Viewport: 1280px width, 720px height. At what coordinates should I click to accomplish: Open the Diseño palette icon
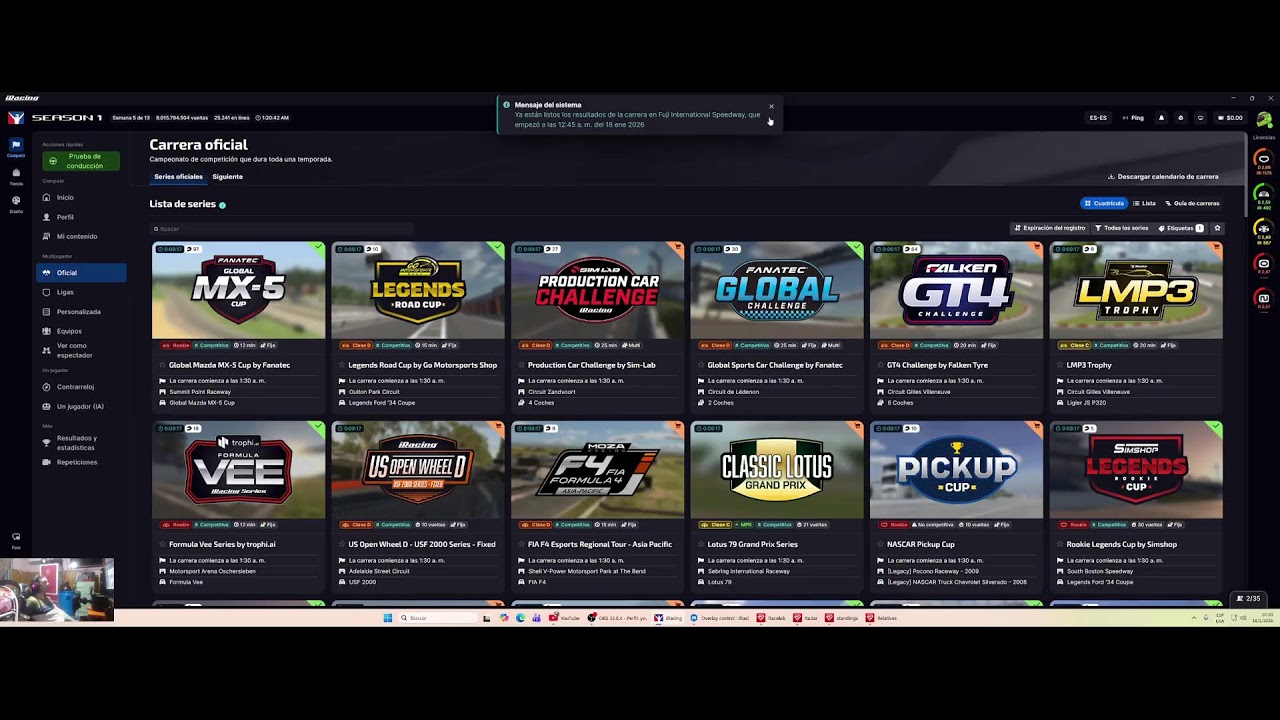(16, 203)
